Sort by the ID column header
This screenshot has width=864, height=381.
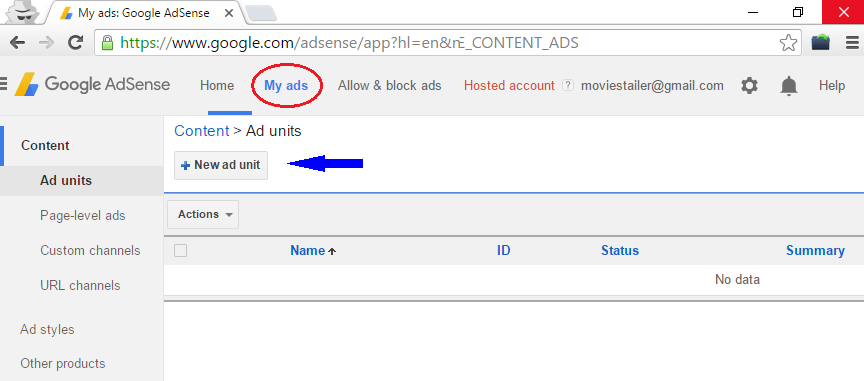[x=504, y=251]
